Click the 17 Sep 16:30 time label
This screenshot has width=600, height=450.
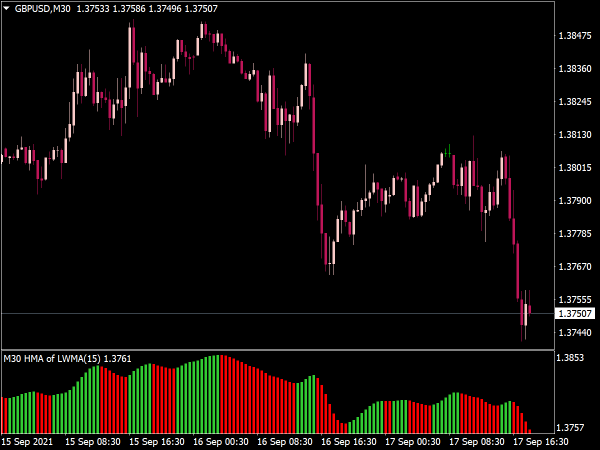(540, 442)
